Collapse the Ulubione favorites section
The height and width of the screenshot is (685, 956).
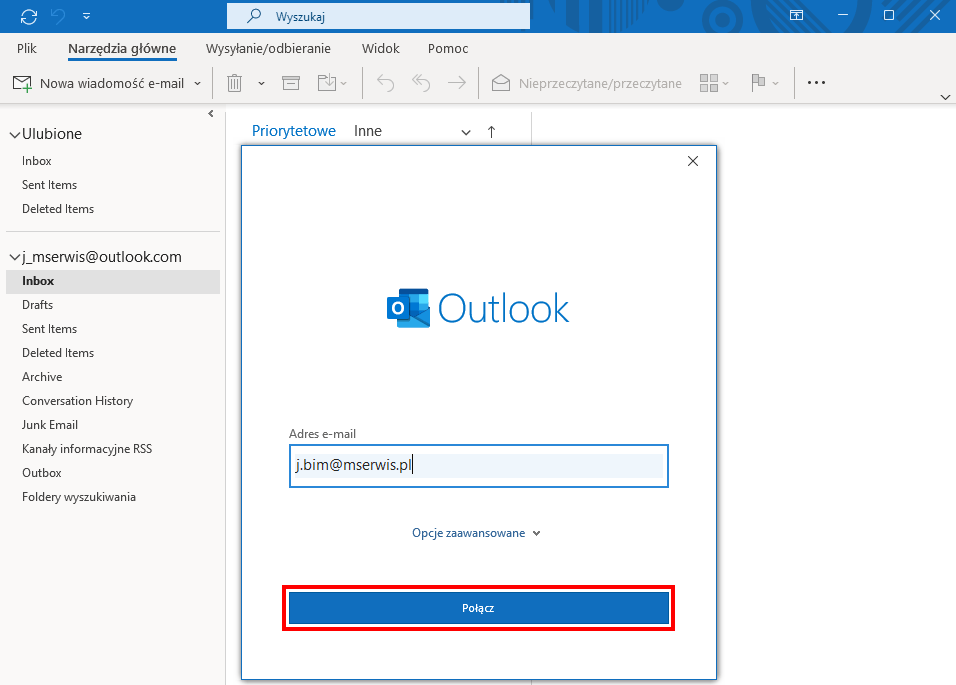point(15,135)
